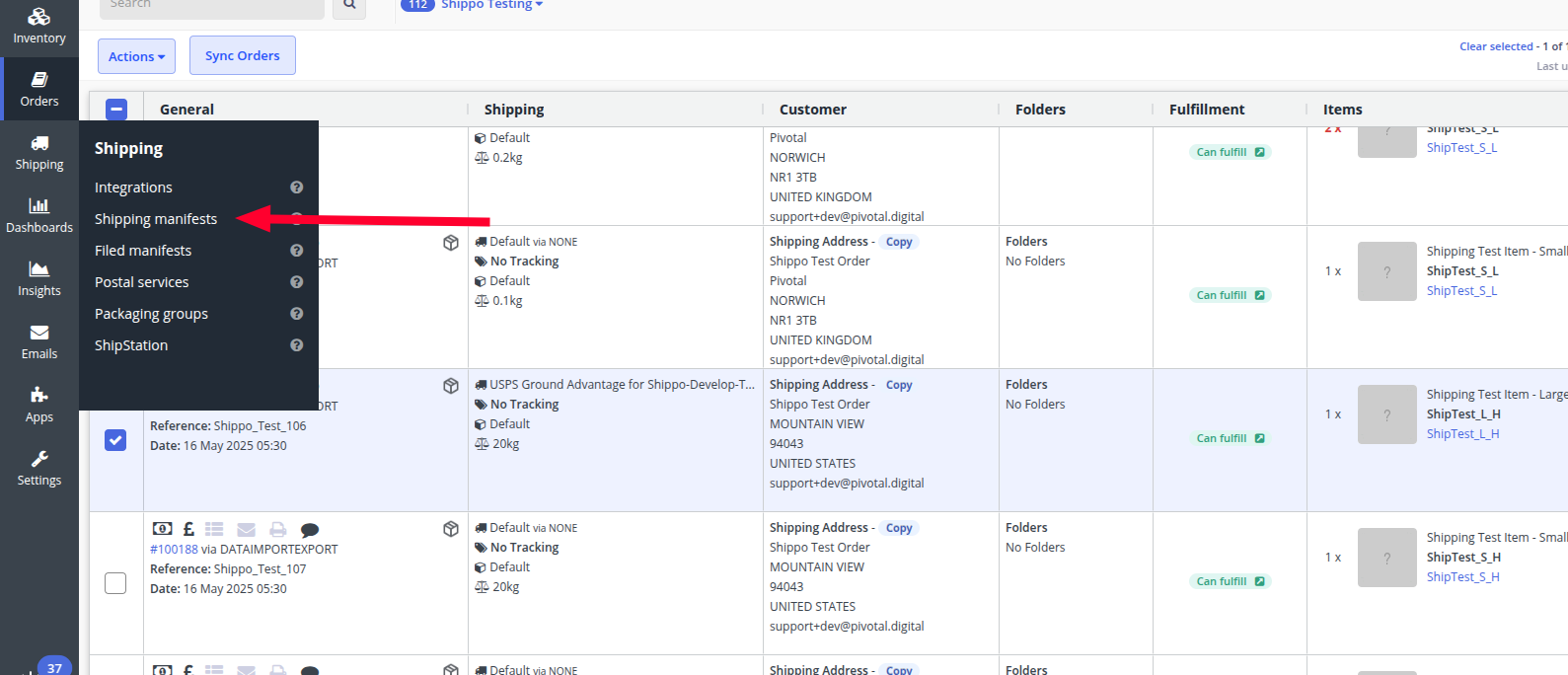Click the Shipping column header

coord(514,110)
